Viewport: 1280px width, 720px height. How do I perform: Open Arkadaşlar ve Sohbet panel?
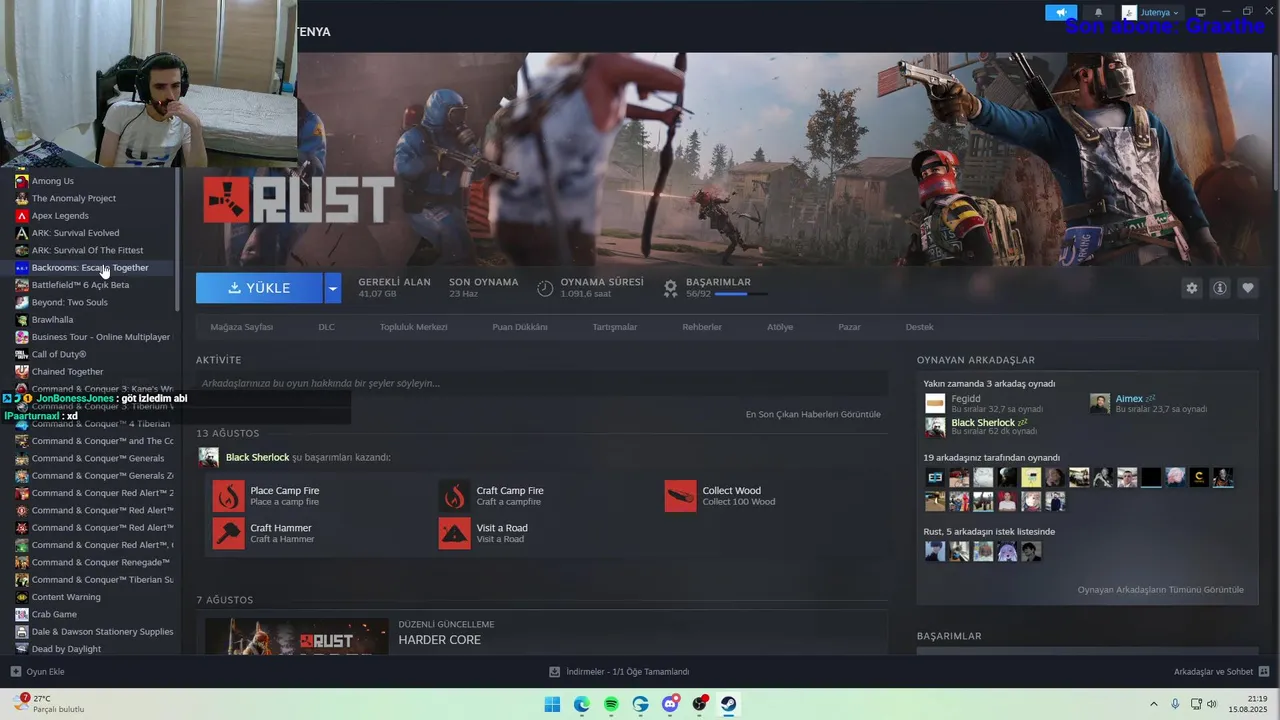click(1221, 672)
